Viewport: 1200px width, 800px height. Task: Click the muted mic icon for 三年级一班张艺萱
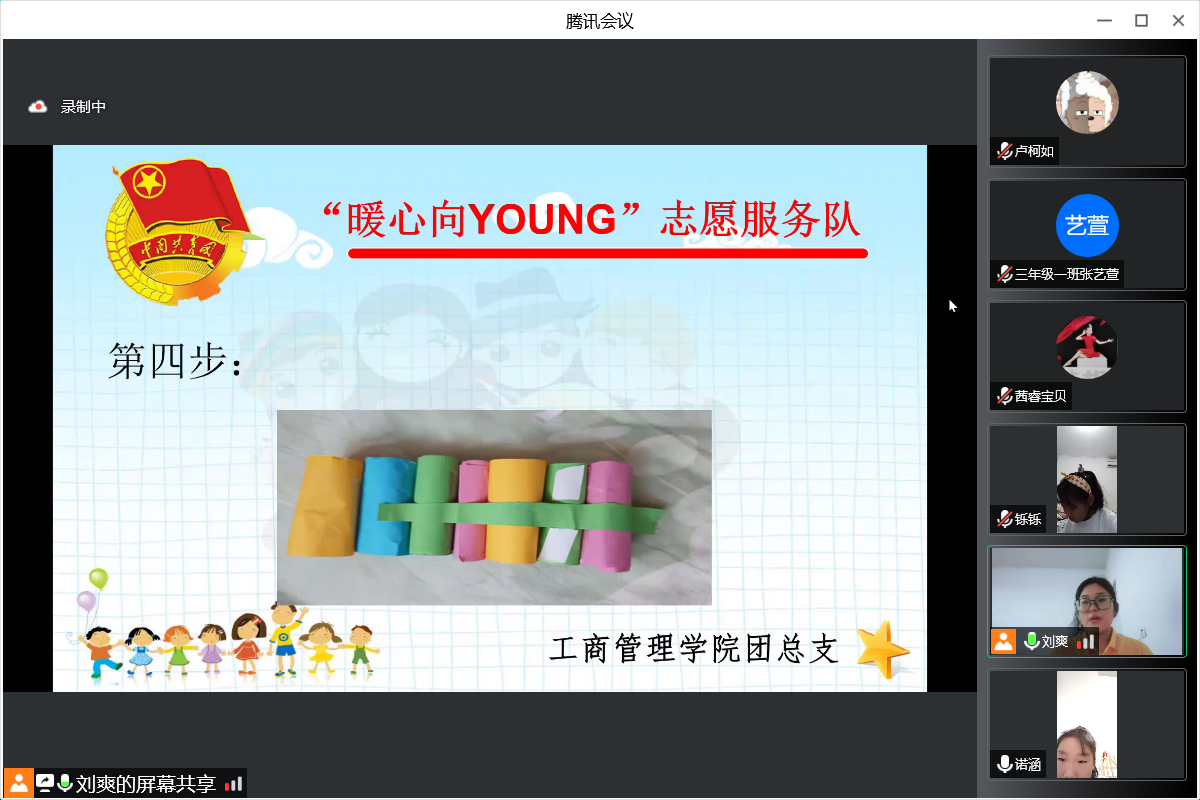[x=1004, y=274]
